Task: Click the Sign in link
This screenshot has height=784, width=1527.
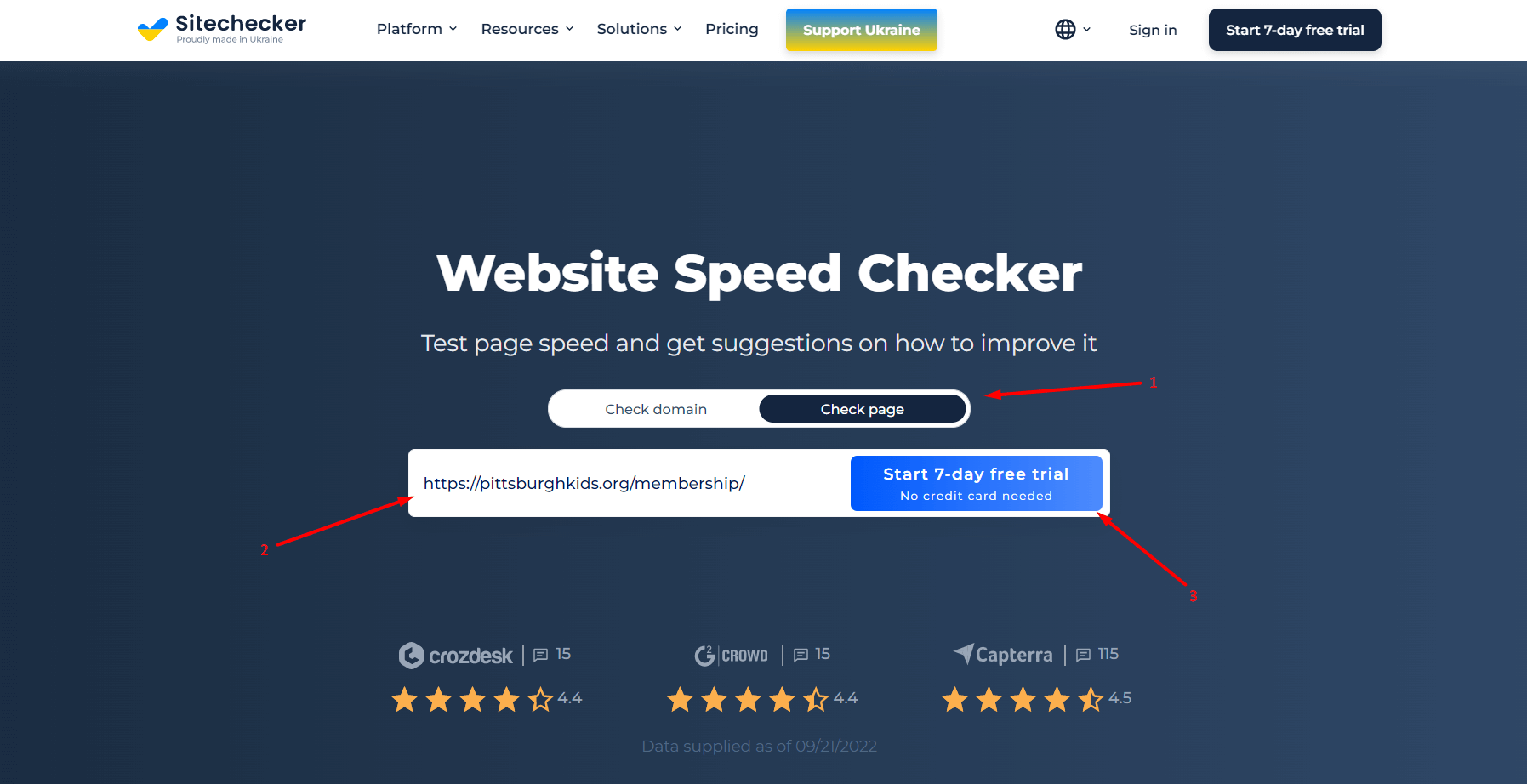Action: tap(1153, 30)
